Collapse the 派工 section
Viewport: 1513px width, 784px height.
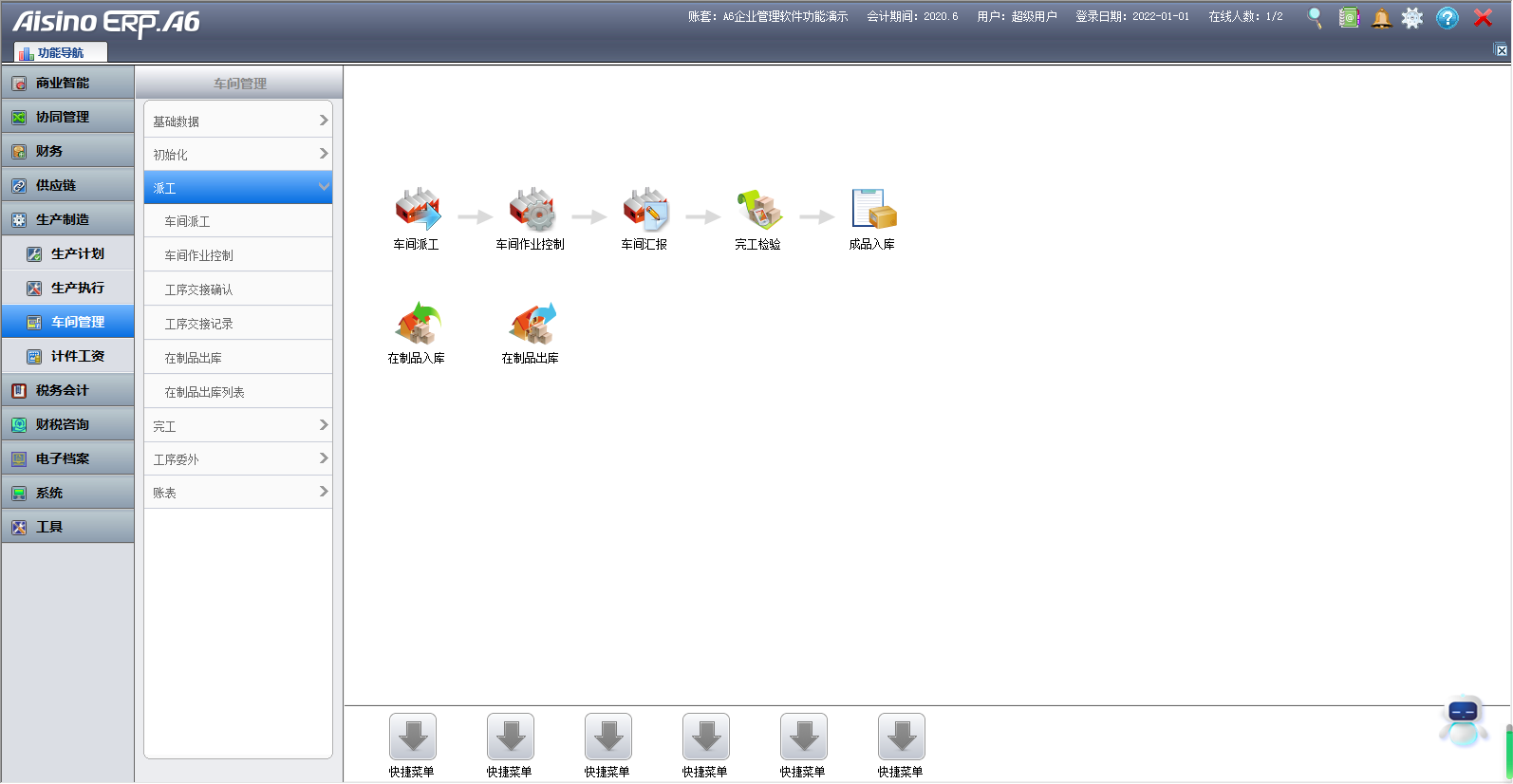pyautogui.click(x=238, y=188)
